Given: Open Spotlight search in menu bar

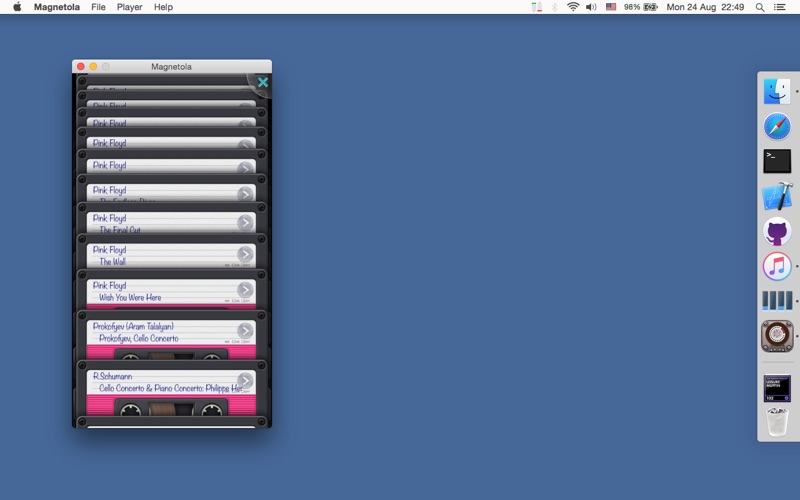Looking at the screenshot, I should coord(760,7).
